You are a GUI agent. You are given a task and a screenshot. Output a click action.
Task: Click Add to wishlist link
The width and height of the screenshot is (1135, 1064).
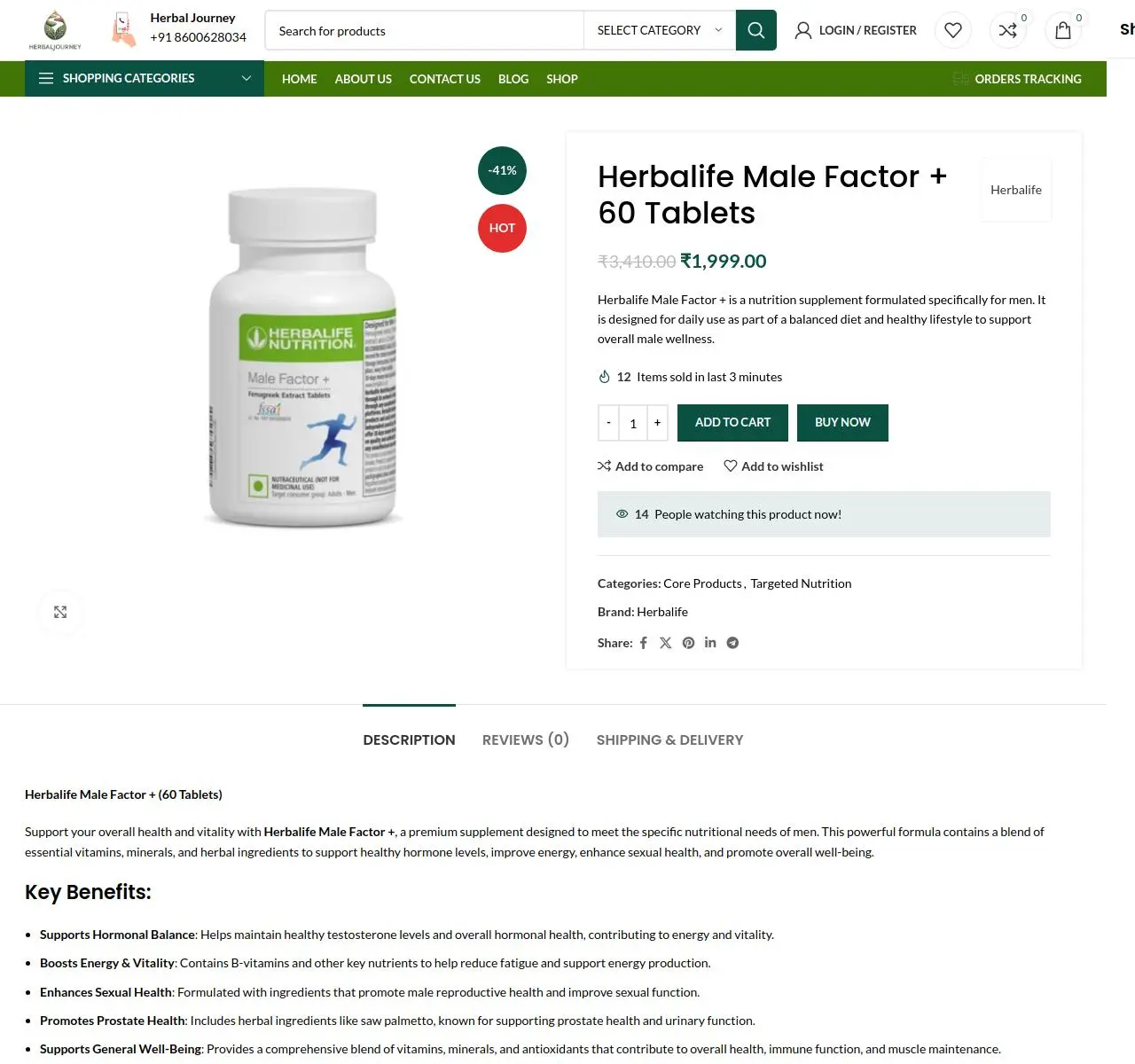[x=773, y=466]
